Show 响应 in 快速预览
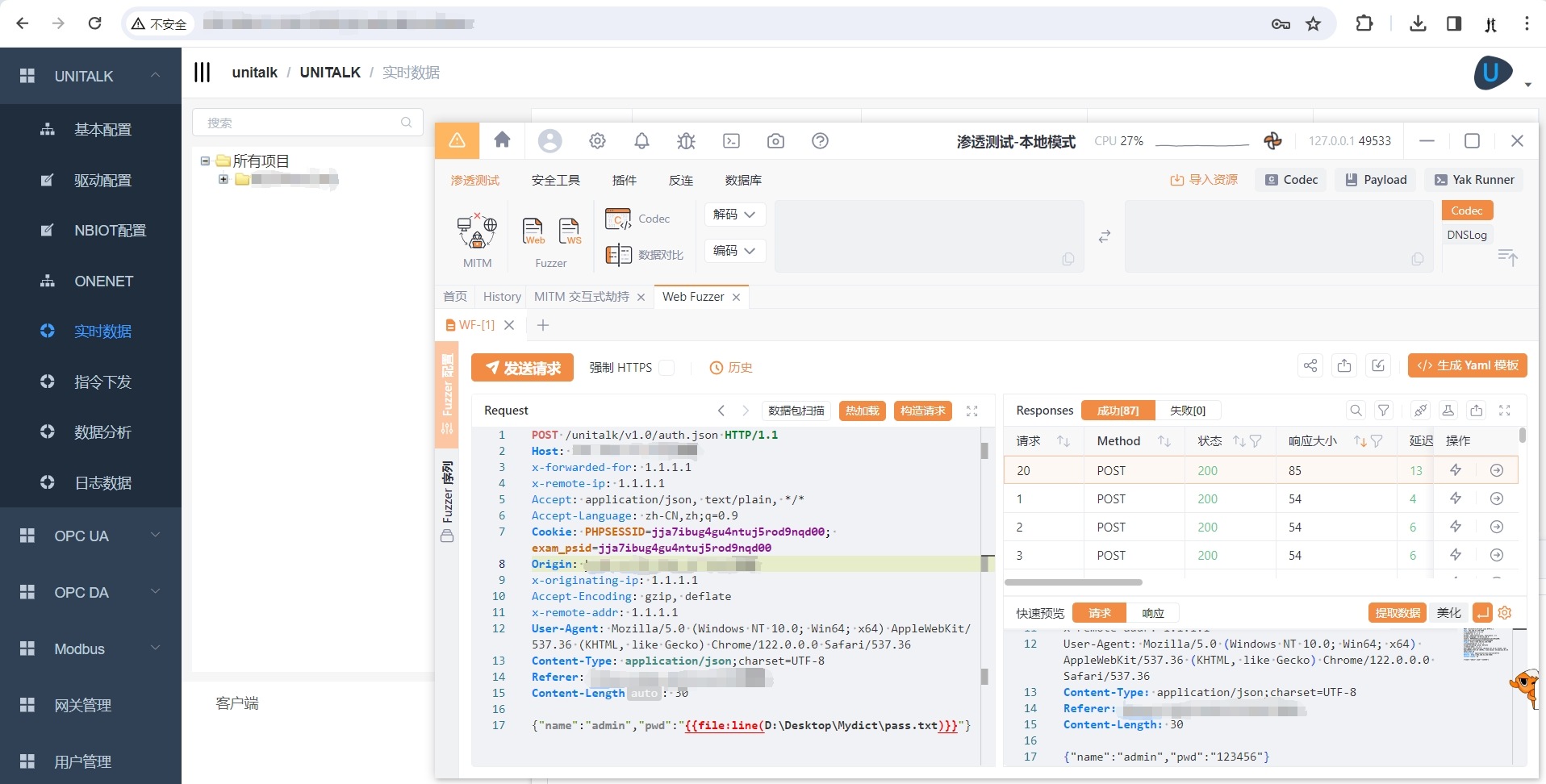 1153,613
